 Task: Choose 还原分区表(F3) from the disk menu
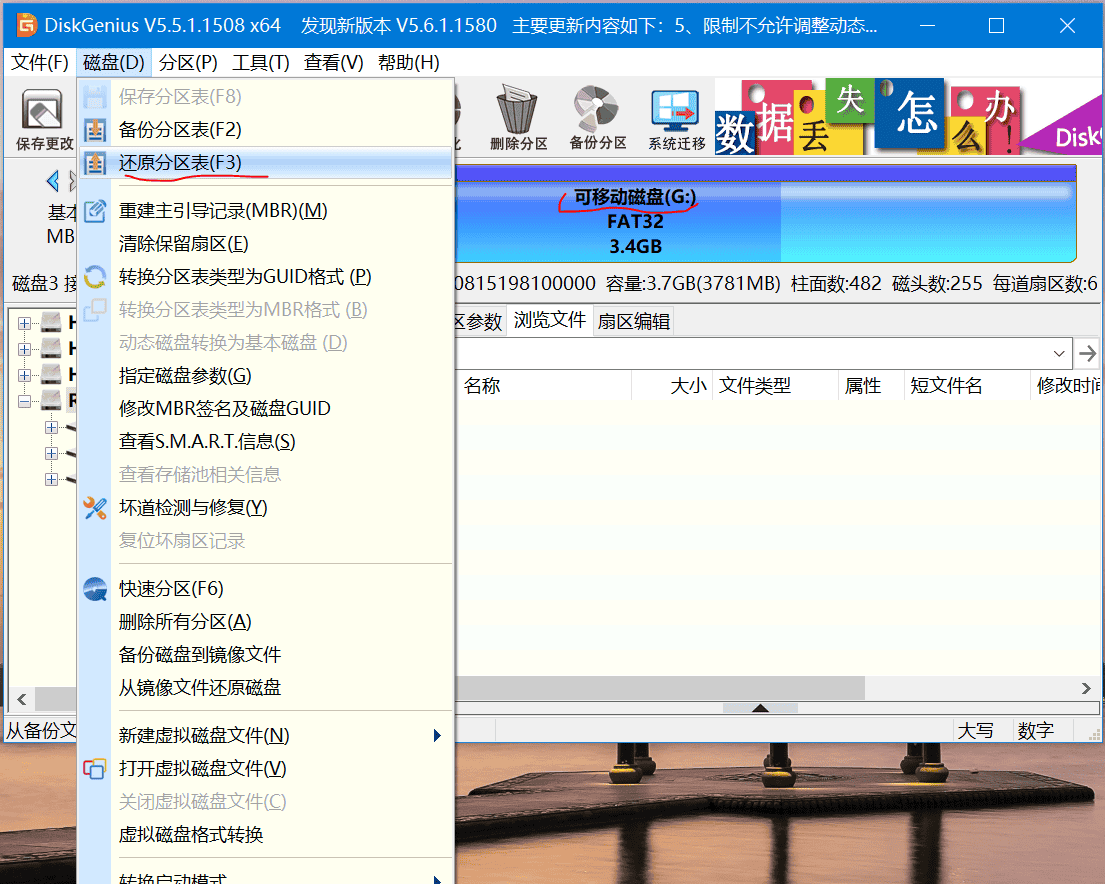(x=180, y=163)
